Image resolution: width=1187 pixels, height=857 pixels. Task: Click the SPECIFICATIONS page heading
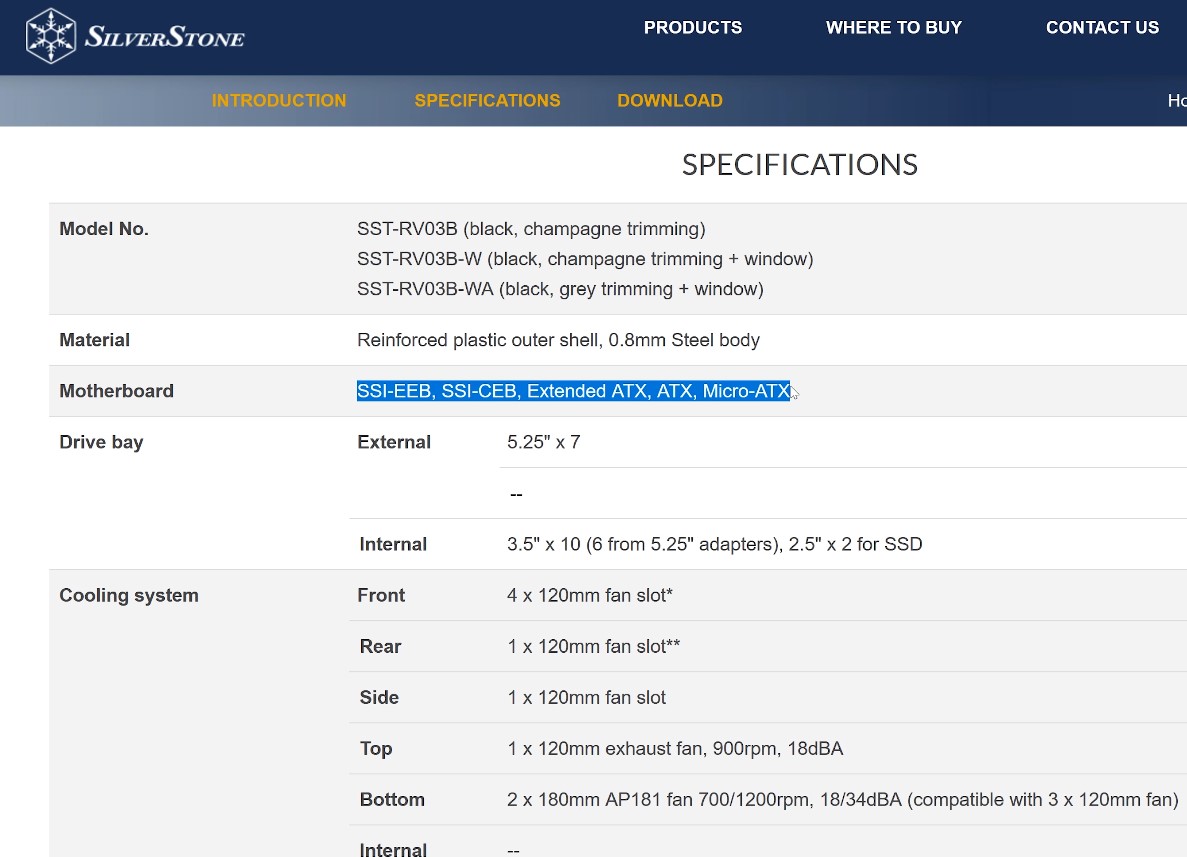pos(799,165)
